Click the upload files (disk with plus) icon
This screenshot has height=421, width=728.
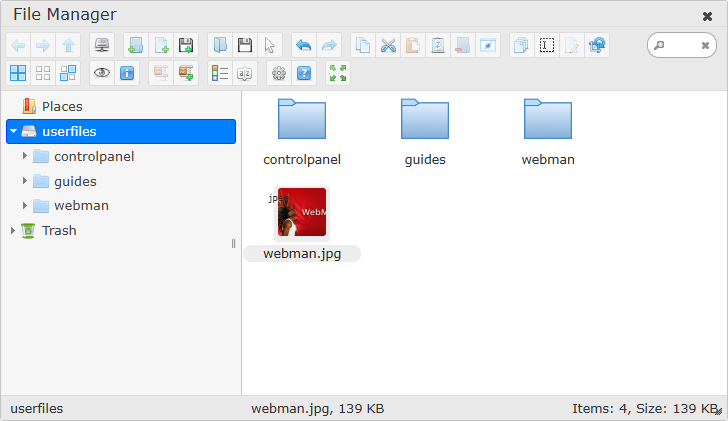[185, 45]
